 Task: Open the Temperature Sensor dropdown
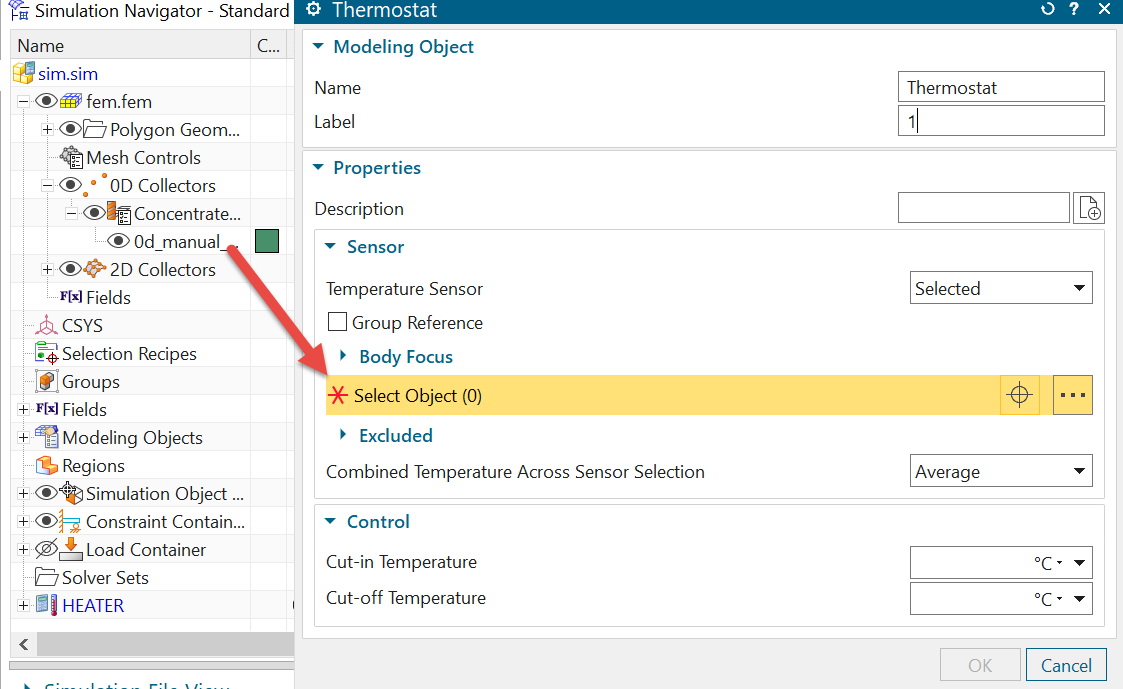tap(1001, 289)
